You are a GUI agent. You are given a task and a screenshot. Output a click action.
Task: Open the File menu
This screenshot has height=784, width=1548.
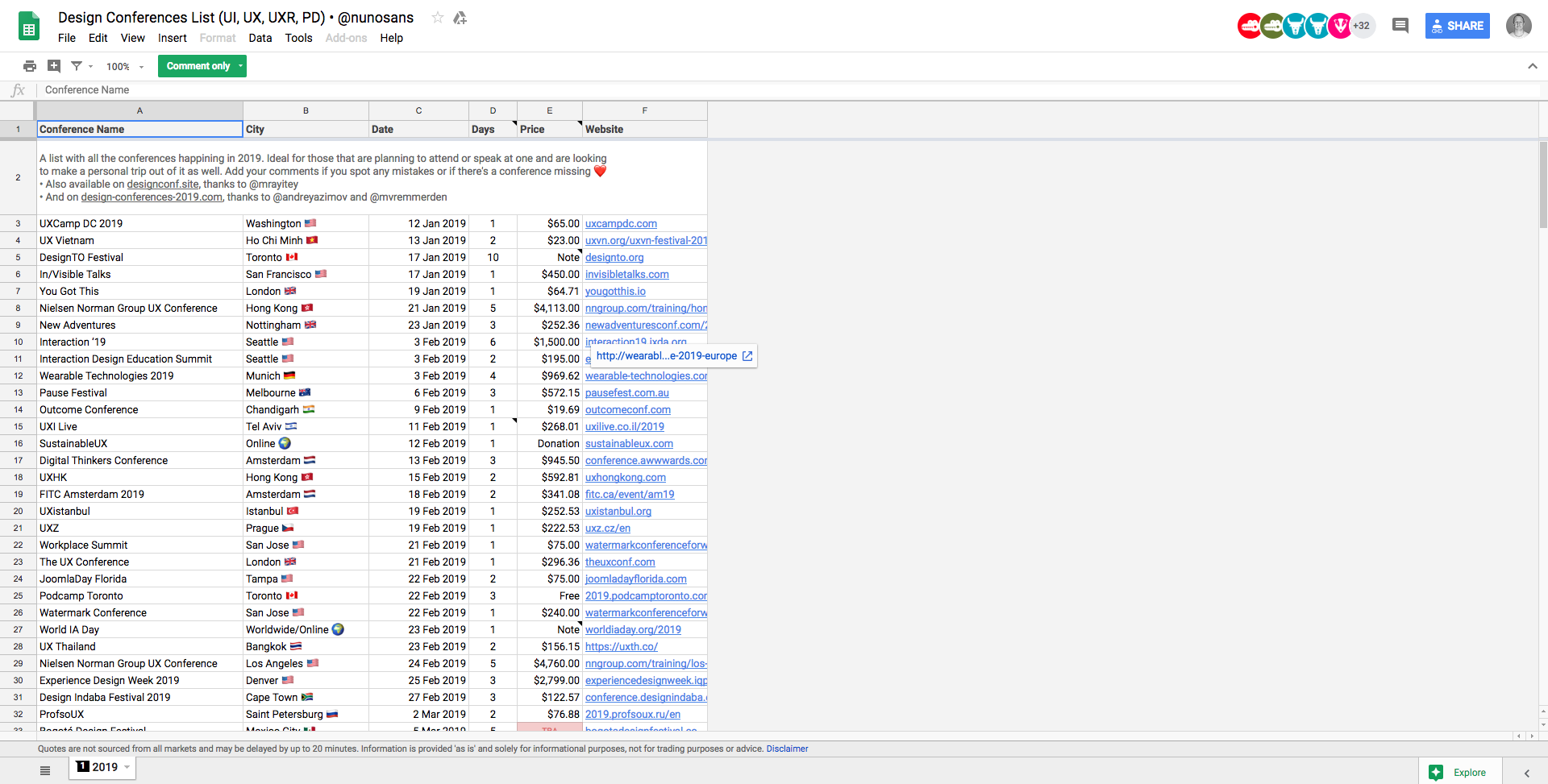(x=67, y=38)
